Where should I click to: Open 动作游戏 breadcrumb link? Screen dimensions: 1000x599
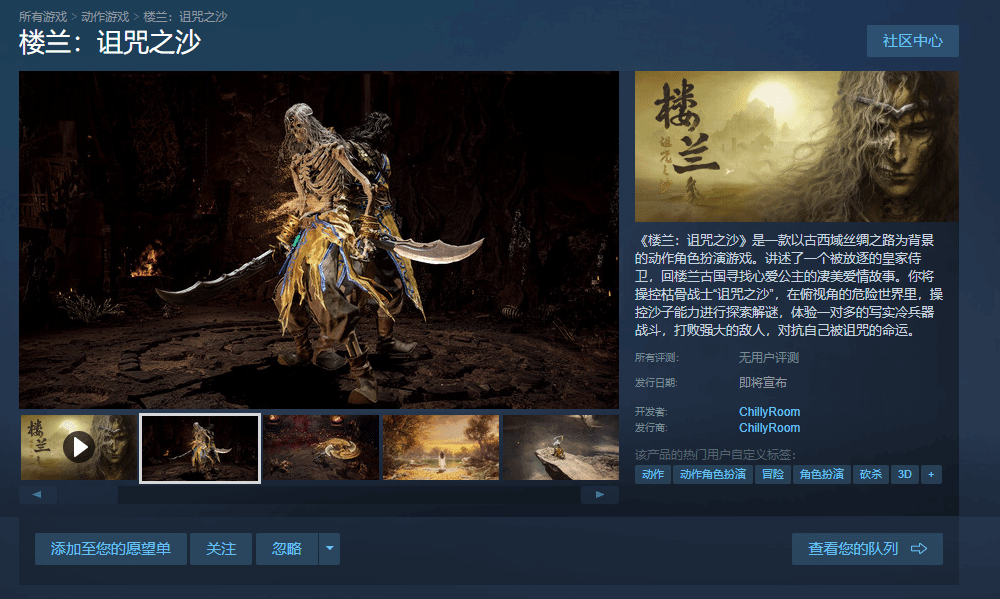(105, 17)
